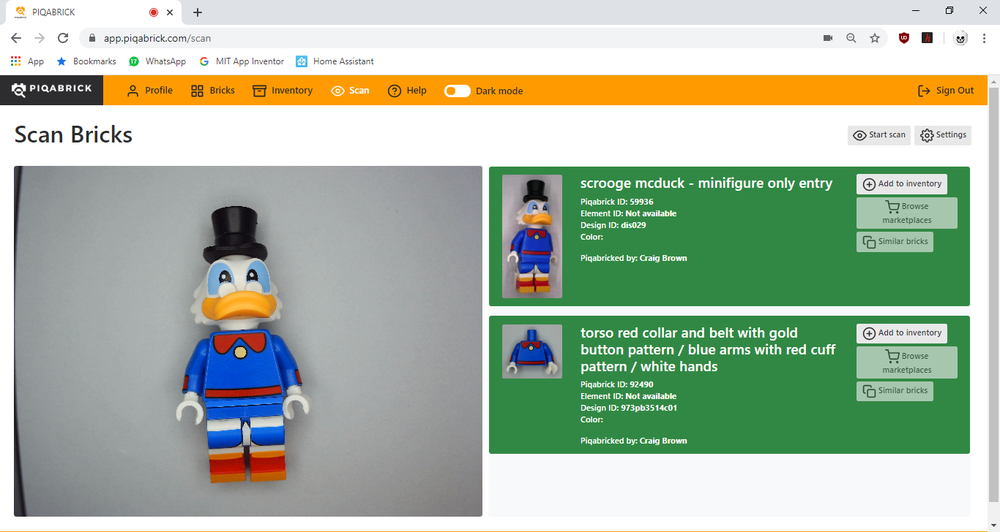Open the Chrome profile avatar
Image resolution: width=1000 pixels, height=532 pixels.
click(x=960, y=38)
